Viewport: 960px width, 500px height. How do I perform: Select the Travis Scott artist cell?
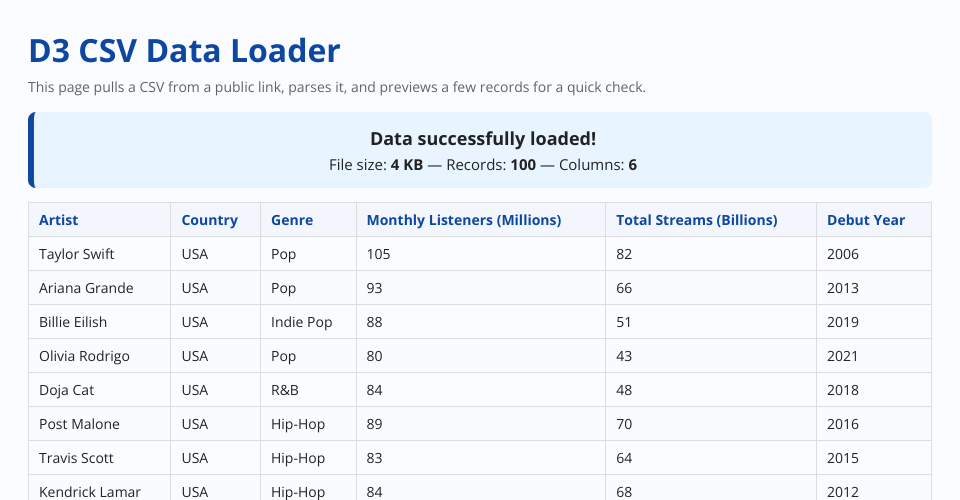tap(76, 458)
